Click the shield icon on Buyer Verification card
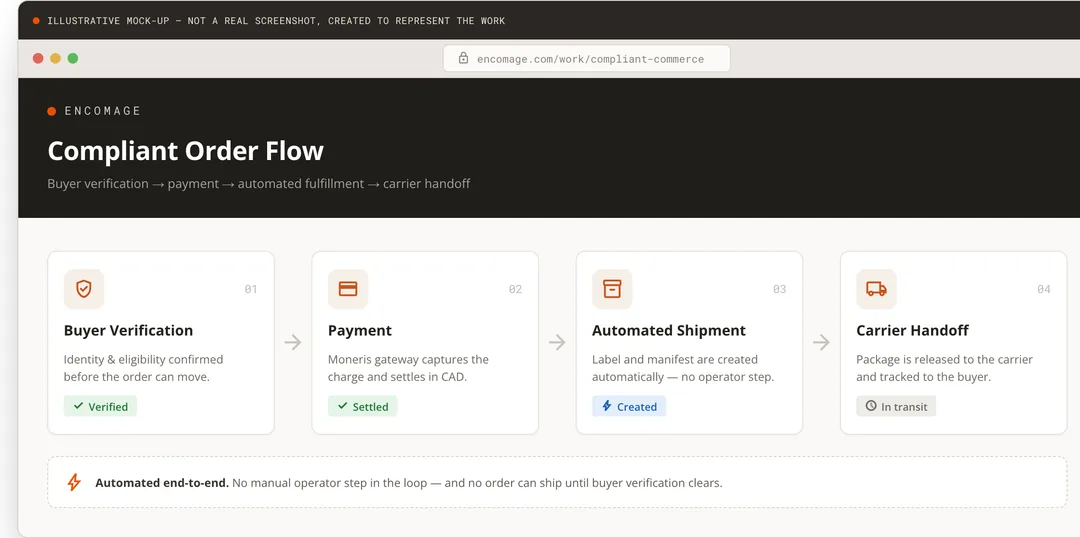Viewport: 1080px width, 538px height. click(84, 289)
